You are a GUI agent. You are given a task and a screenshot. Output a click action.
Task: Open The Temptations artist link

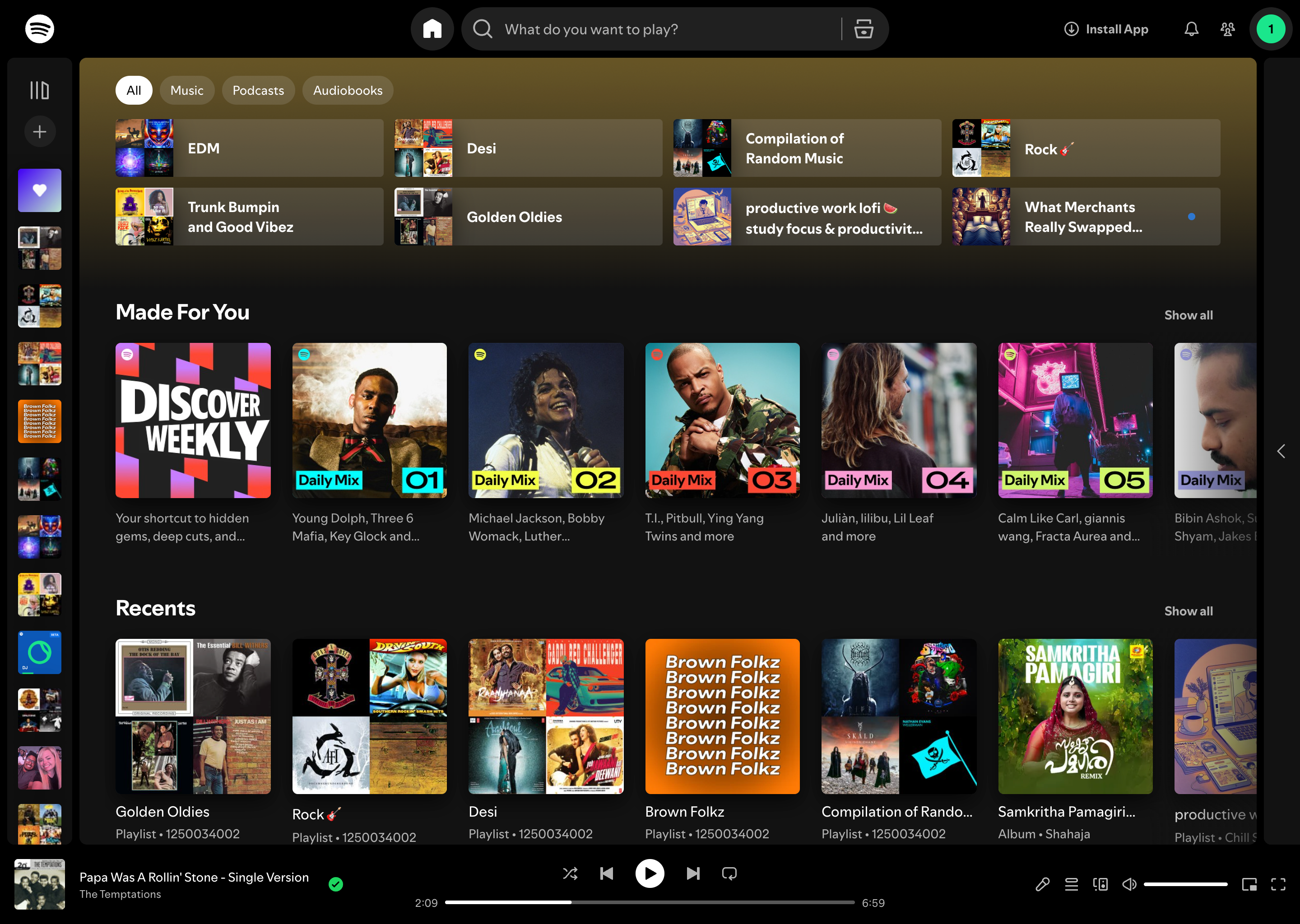coord(120,894)
